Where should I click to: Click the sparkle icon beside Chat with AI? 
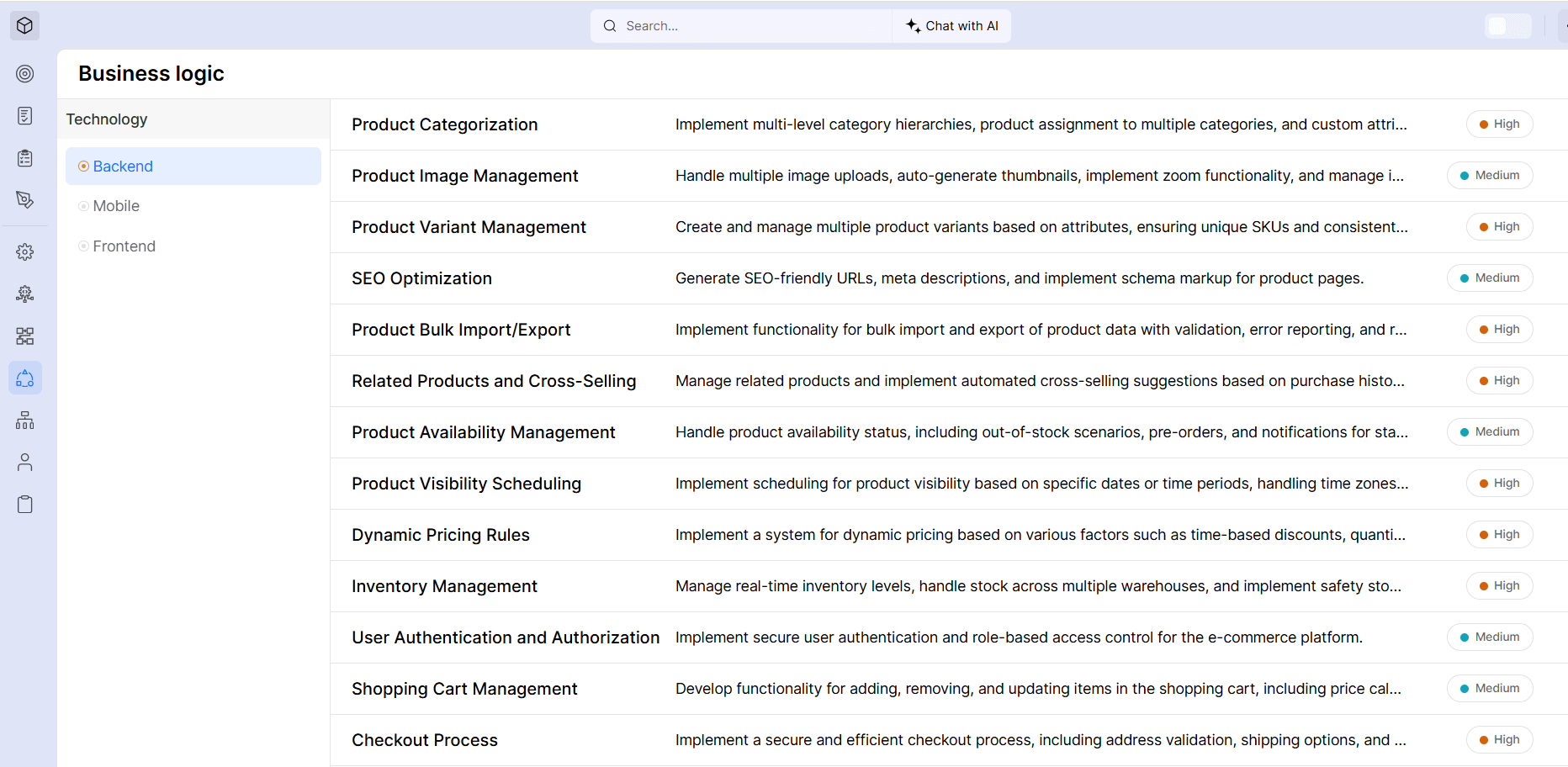click(913, 26)
